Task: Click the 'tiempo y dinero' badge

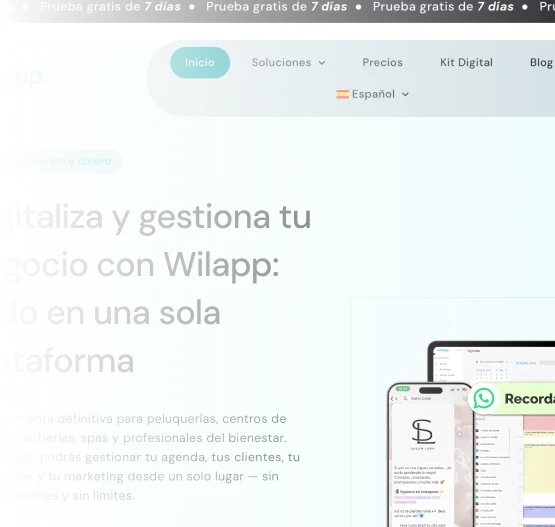Action: [x=61, y=161]
